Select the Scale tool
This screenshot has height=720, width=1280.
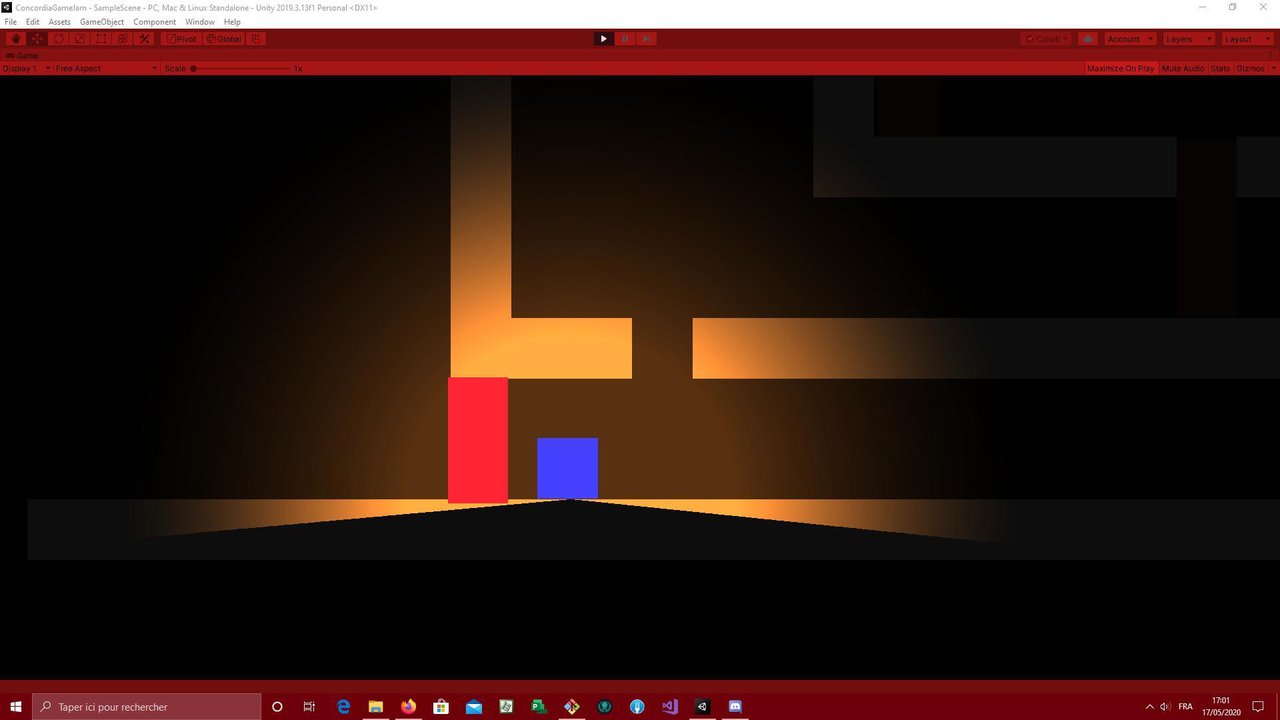coord(80,39)
